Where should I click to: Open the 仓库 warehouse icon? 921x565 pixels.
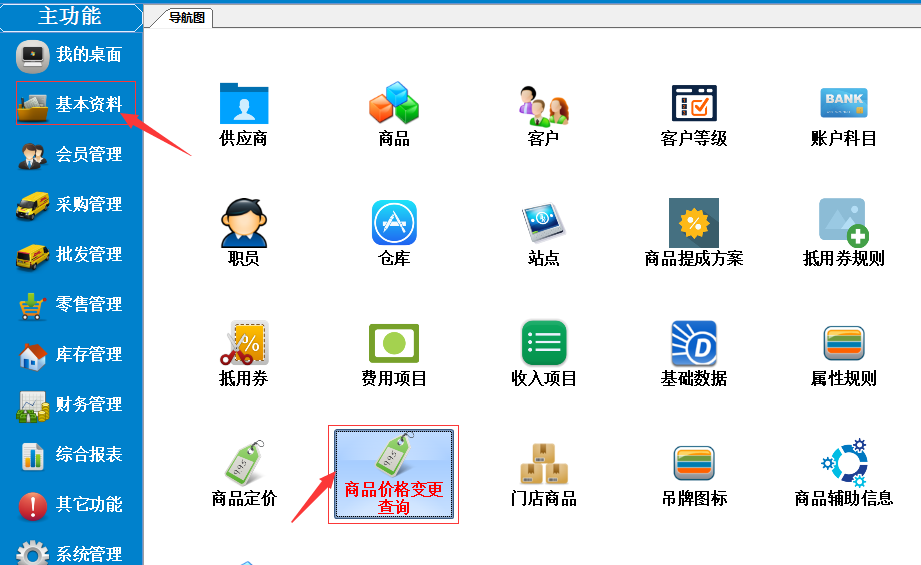[394, 233]
